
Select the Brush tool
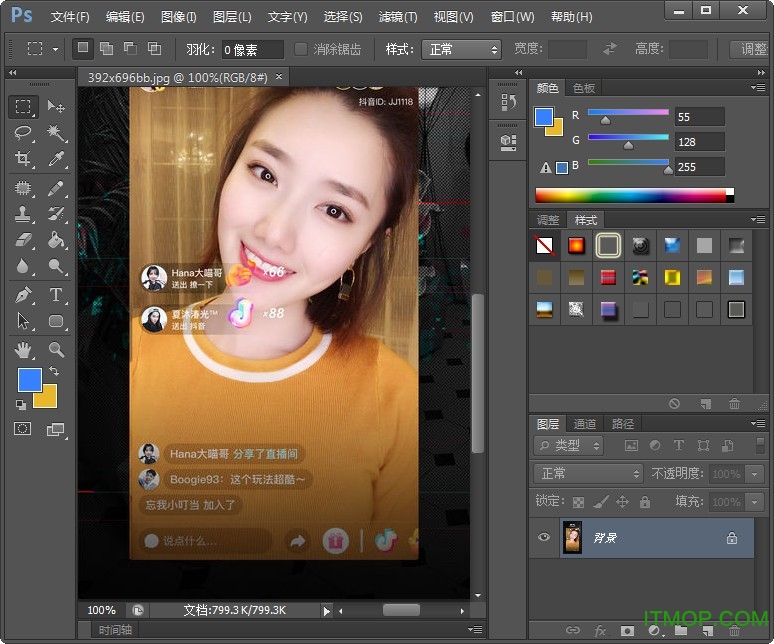(56, 188)
